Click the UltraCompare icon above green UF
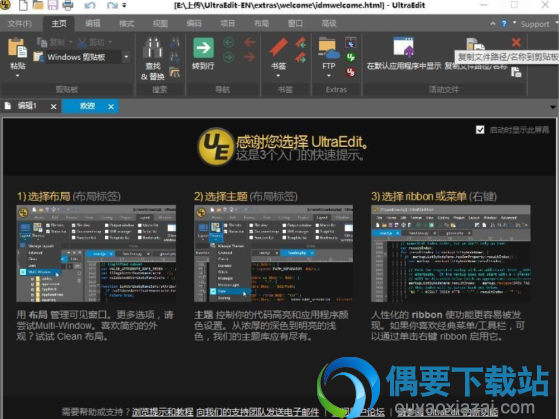Viewport: 560px width, 419px height. (x=350, y=43)
